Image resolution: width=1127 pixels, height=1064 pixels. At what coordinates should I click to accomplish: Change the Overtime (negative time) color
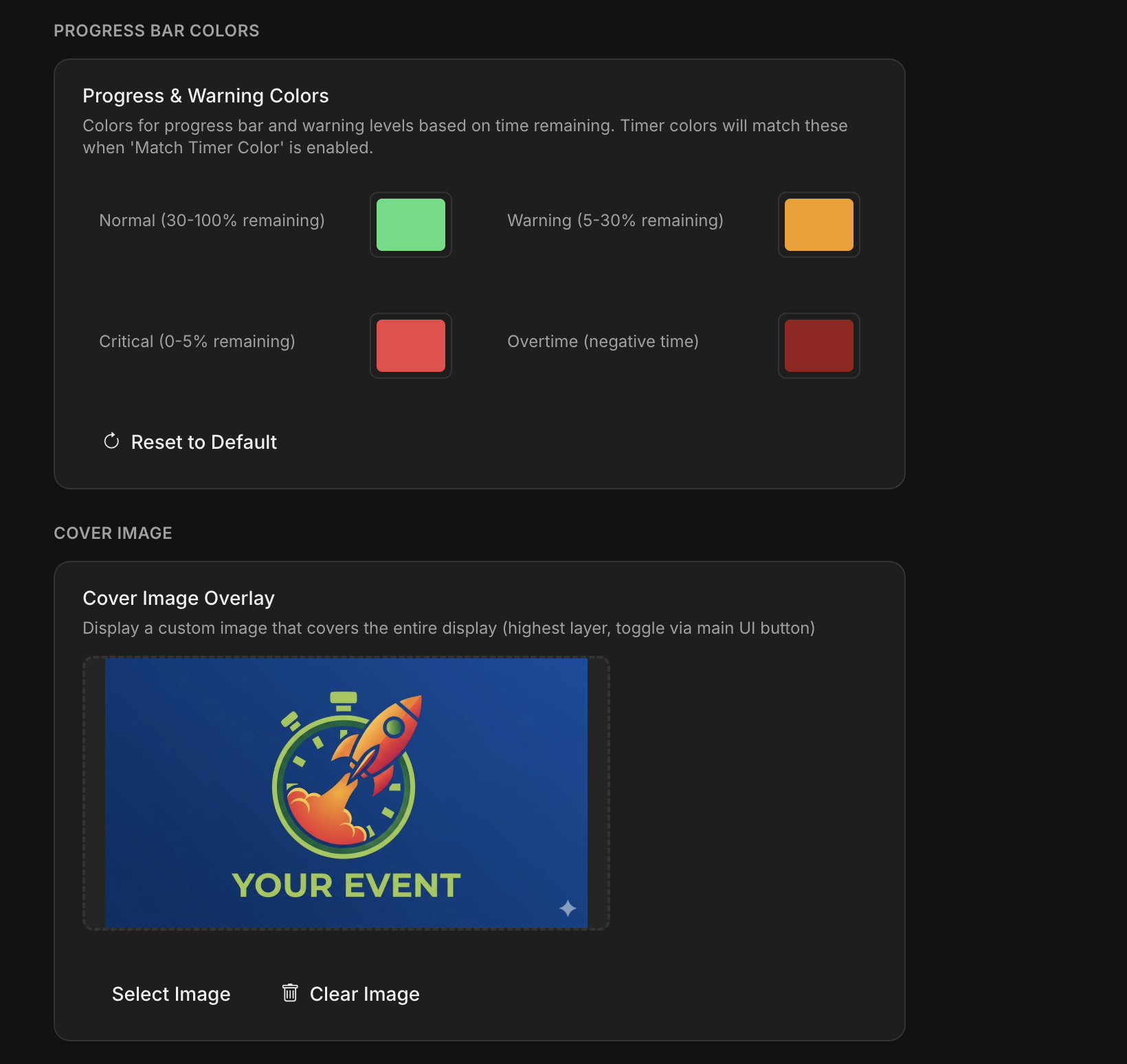coord(818,346)
